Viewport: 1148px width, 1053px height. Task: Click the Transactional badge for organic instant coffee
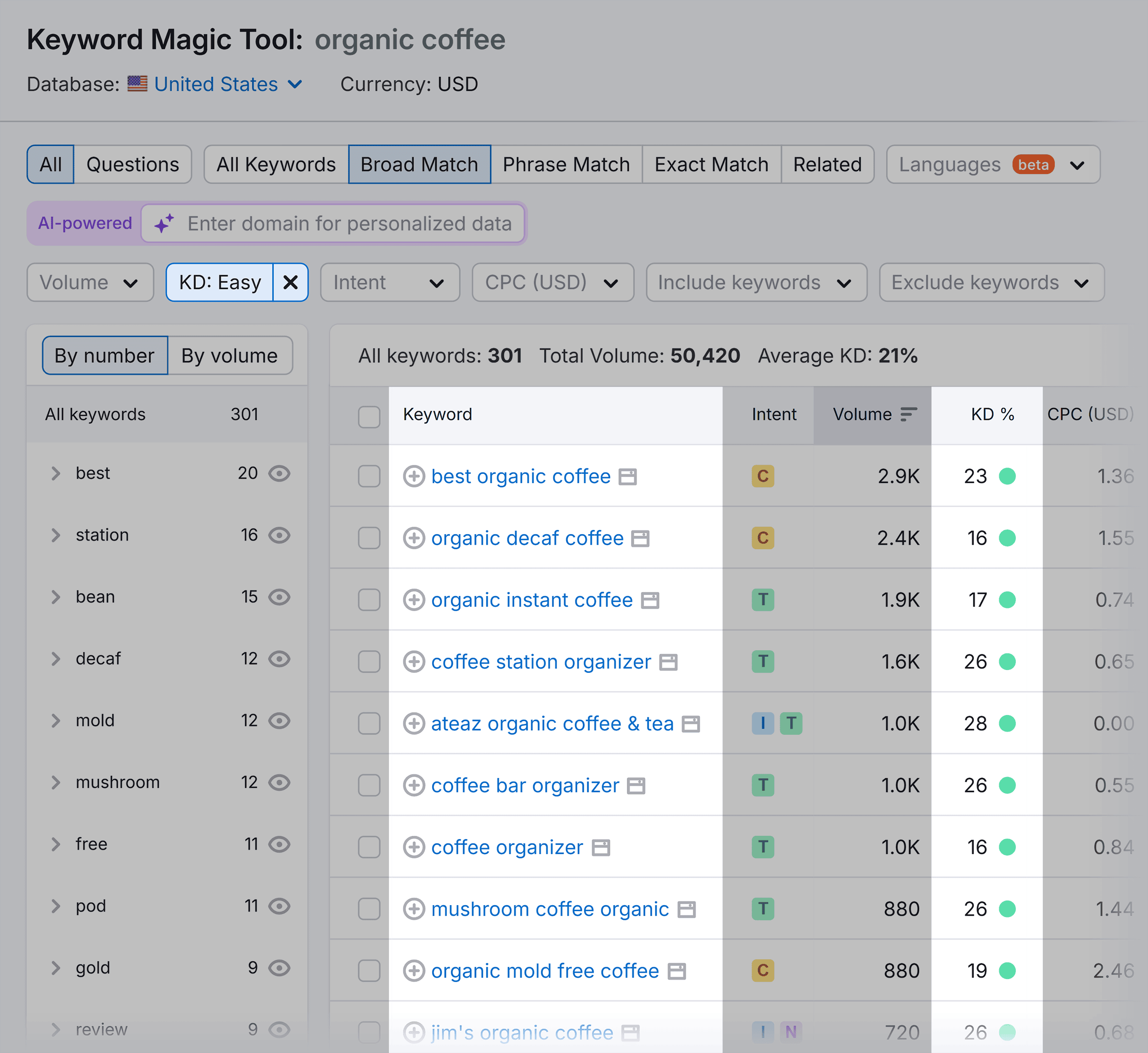pyautogui.click(x=762, y=599)
